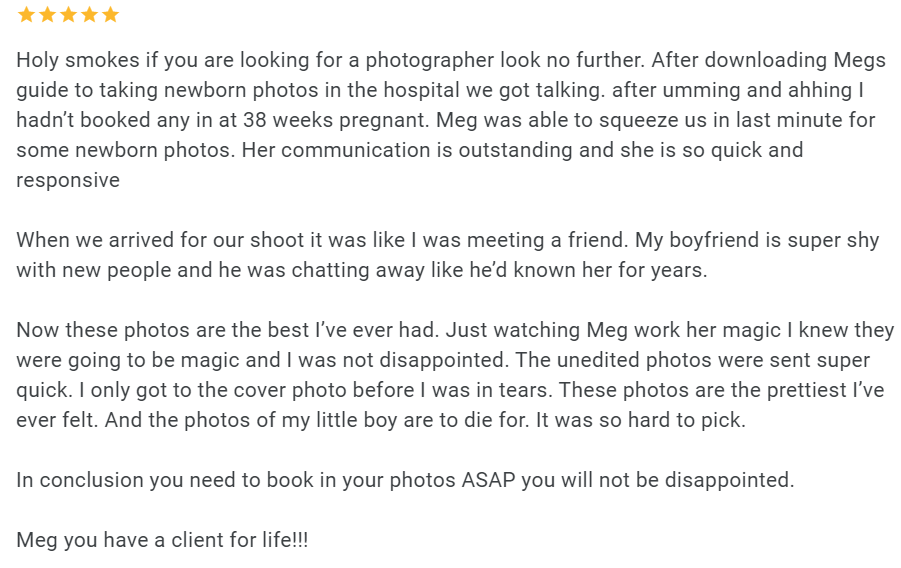Click the words 'In conclusion' in the review

[80, 479]
